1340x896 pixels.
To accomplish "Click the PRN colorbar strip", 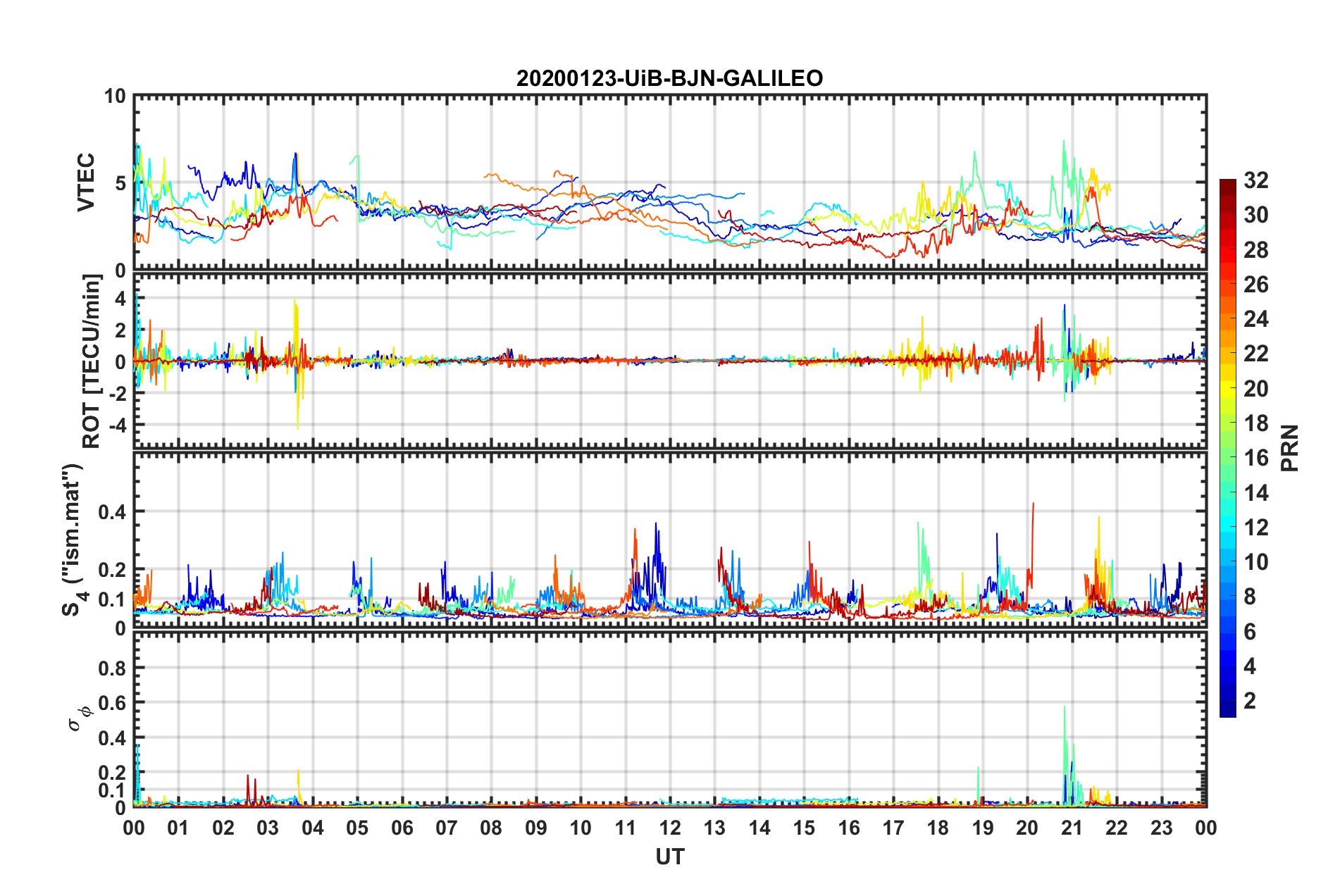I will click(1227, 448).
